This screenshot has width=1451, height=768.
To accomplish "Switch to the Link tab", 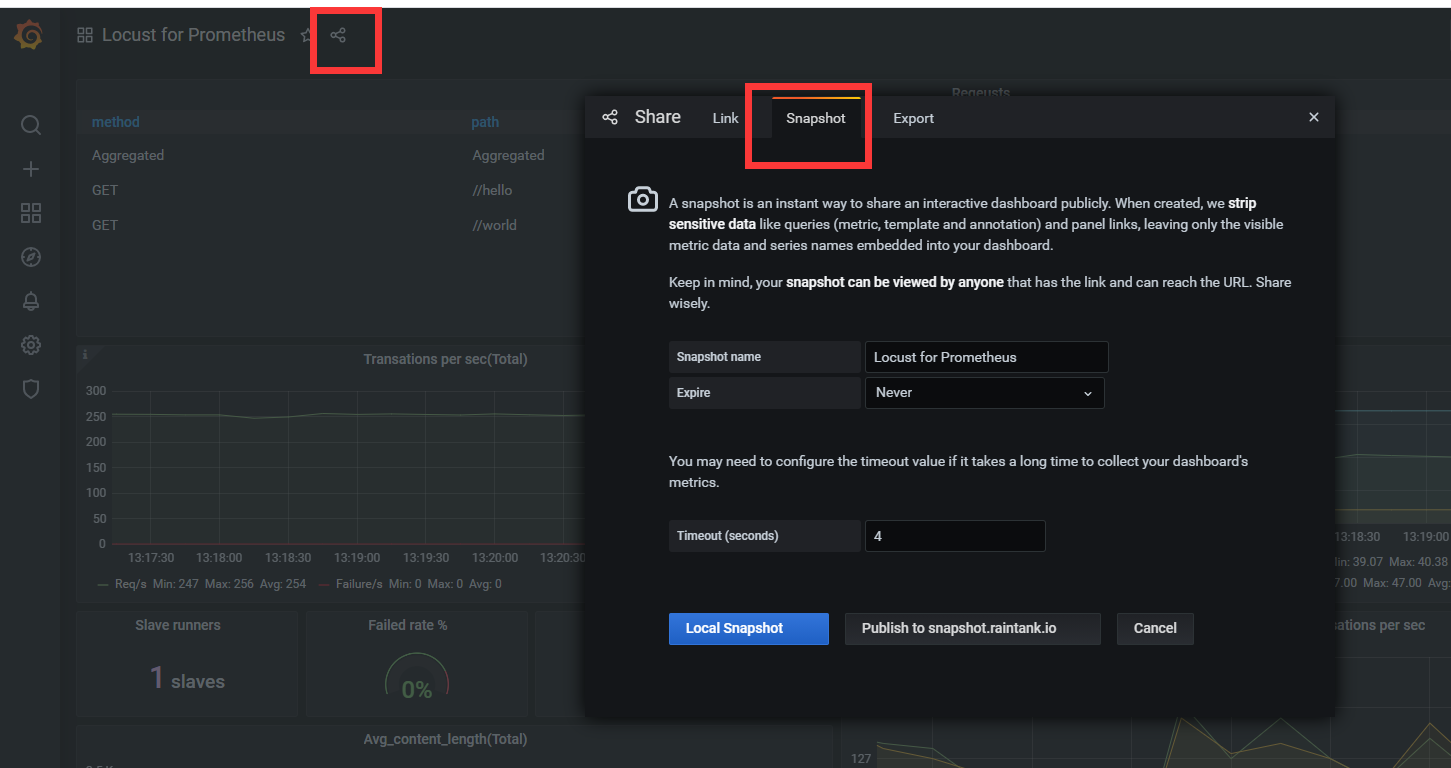I will click(725, 118).
